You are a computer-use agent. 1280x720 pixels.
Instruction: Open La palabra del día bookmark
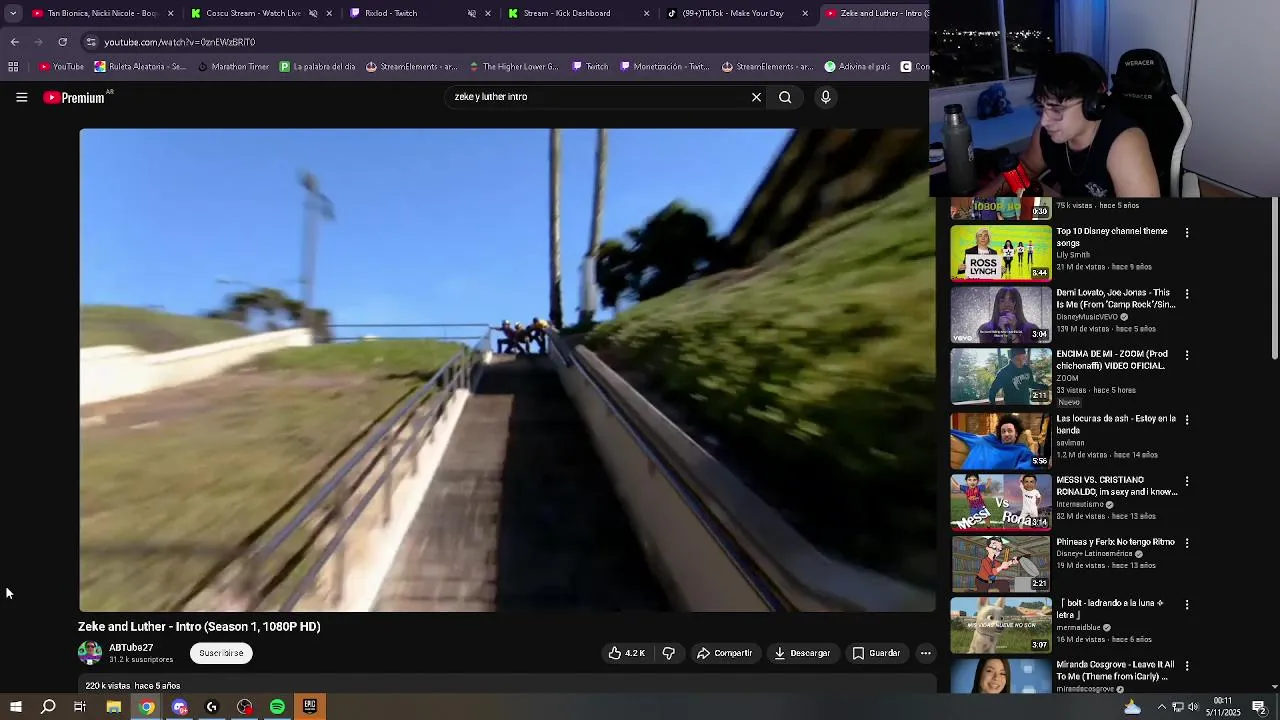click(x=317, y=67)
